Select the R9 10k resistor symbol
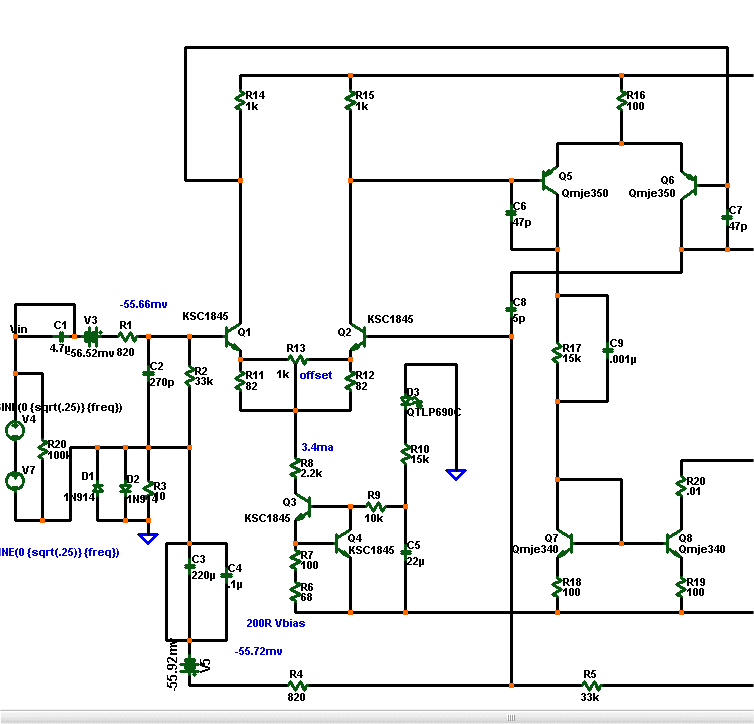Image resolution: width=754 pixels, height=724 pixels. click(375, 506)
